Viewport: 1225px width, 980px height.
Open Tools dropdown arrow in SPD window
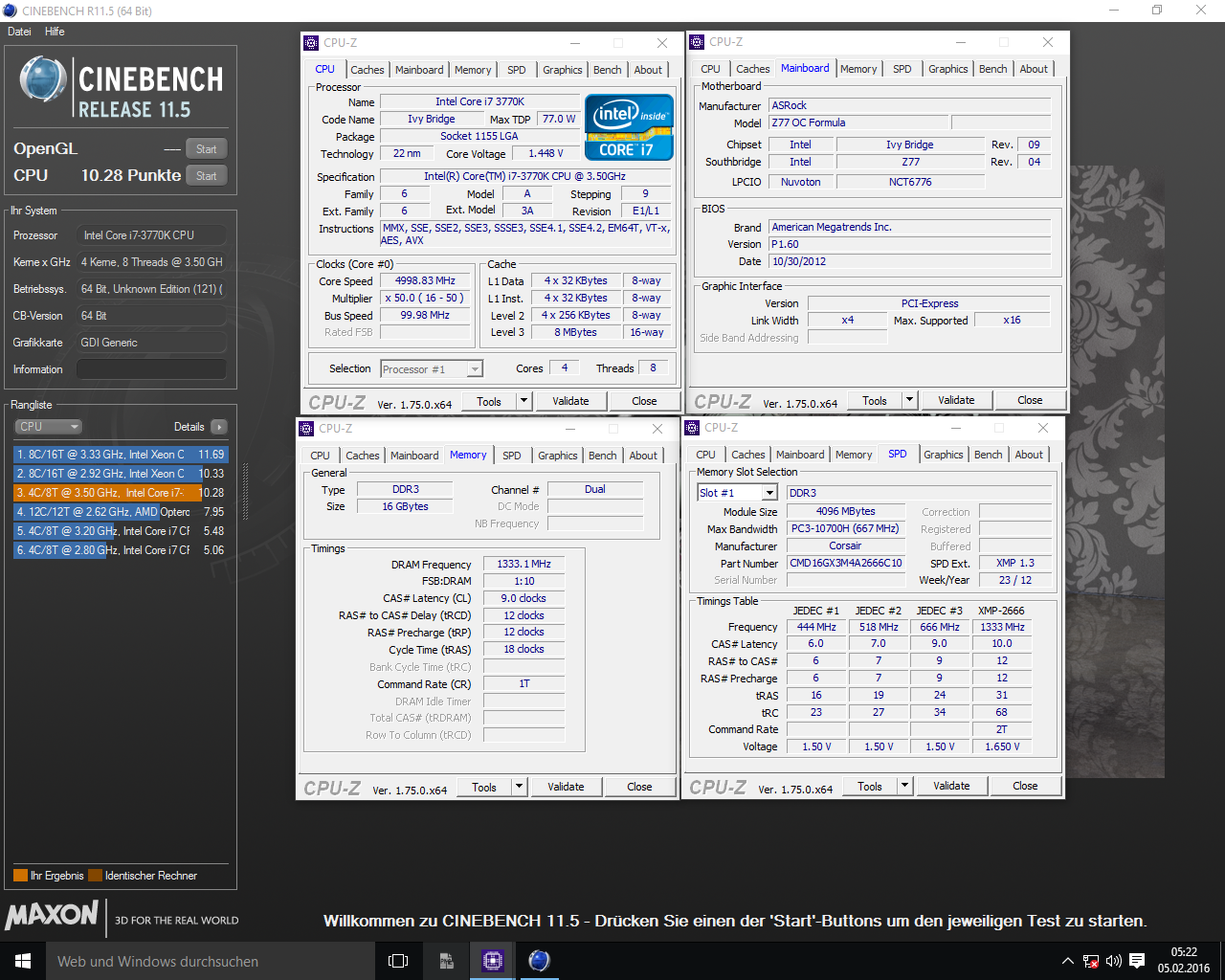pos(904,786)
